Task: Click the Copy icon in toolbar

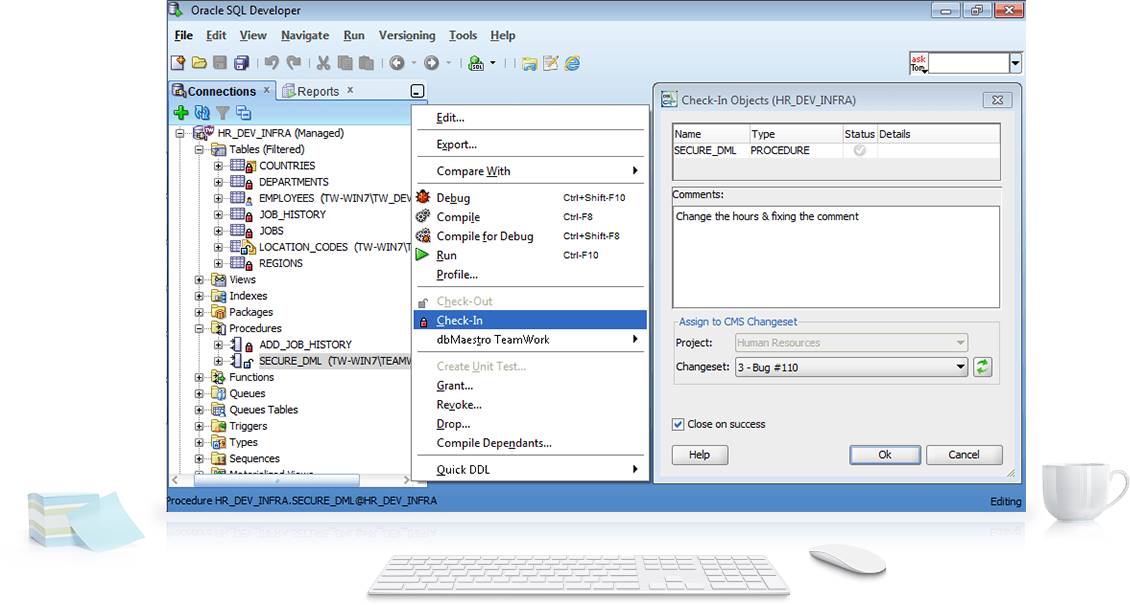Action: point(345,63)
